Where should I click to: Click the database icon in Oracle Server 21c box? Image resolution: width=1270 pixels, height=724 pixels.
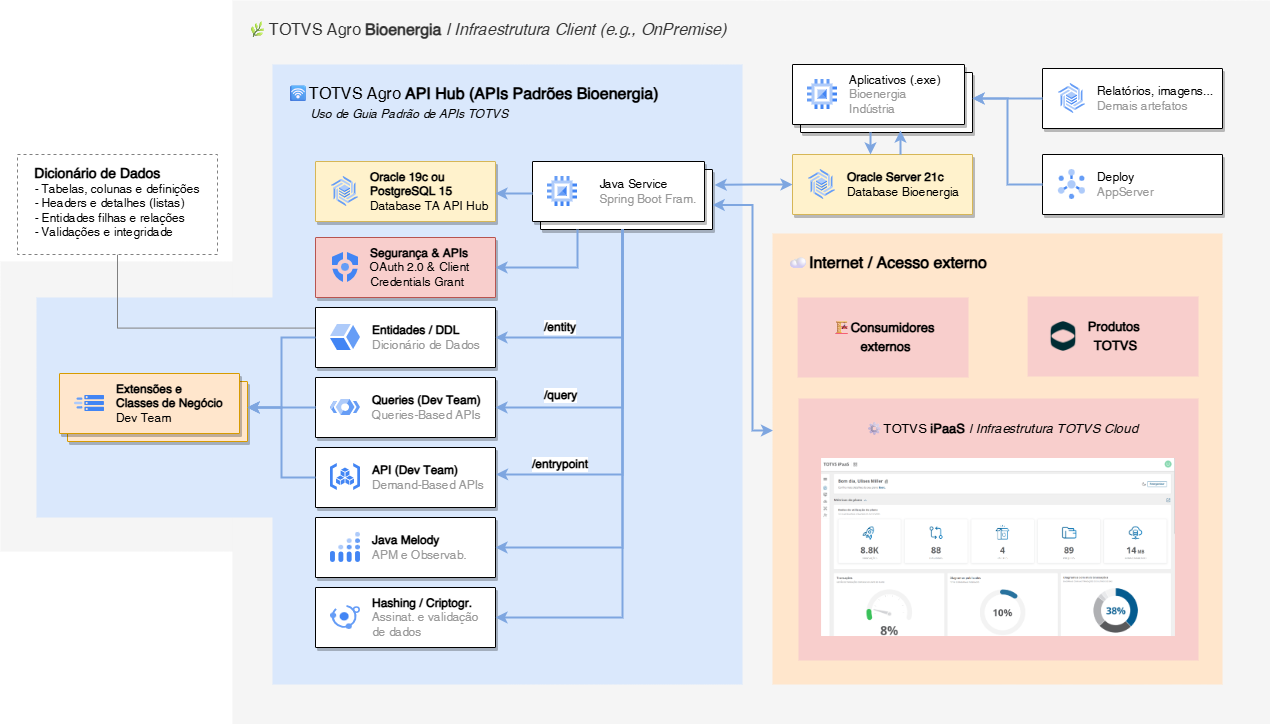(822, 184)
